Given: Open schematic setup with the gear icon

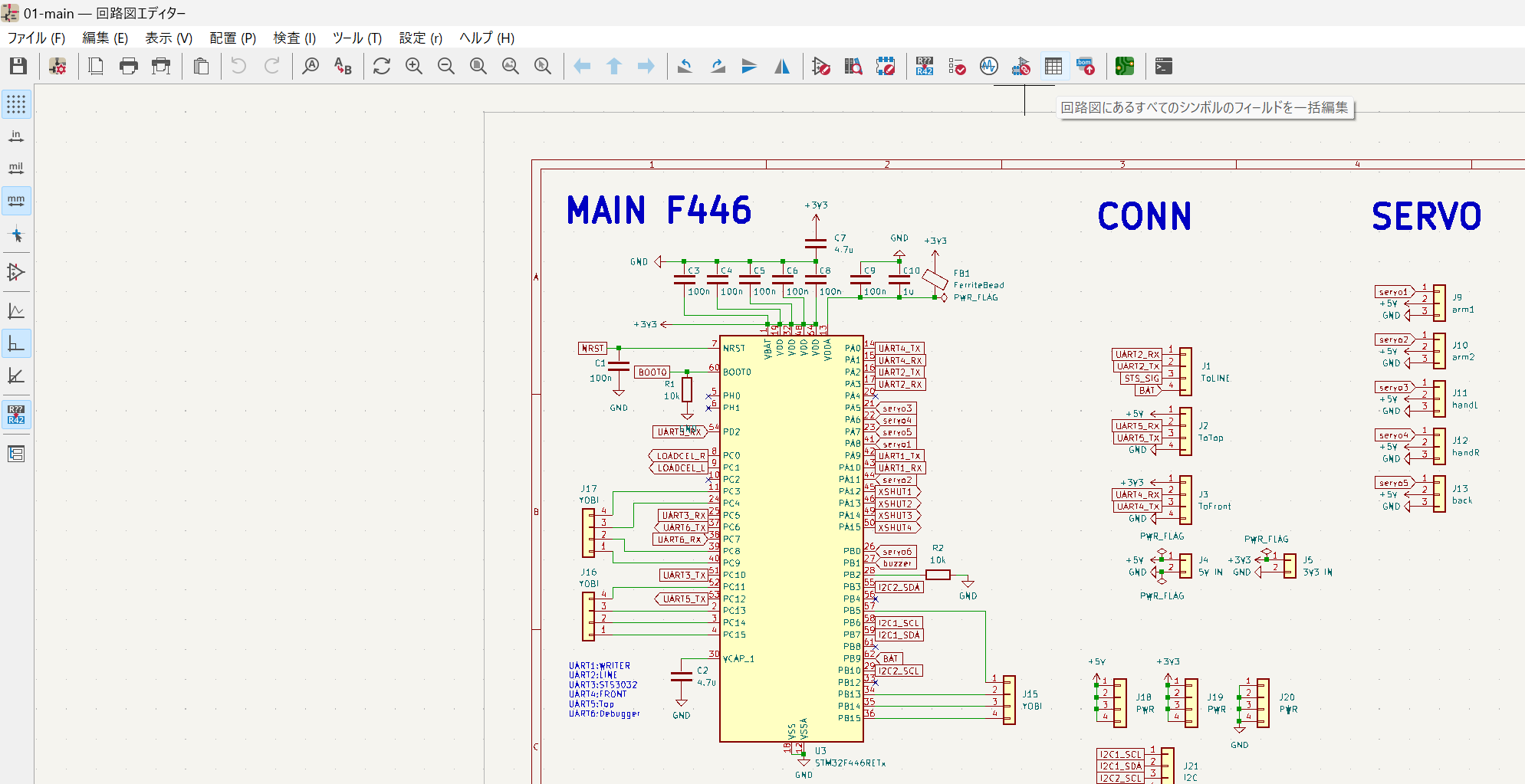Looking at the screenshot, I should pos(58,67).
